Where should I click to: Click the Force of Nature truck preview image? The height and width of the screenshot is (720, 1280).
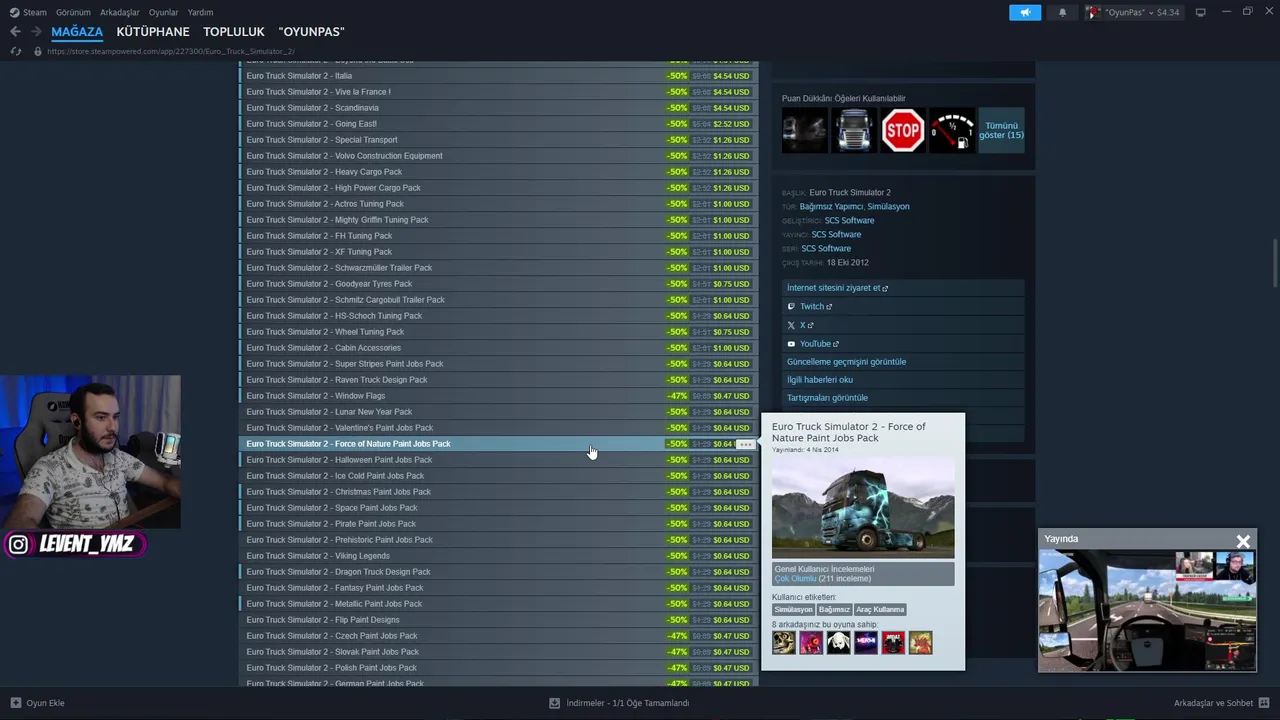(x=863, y=508)
